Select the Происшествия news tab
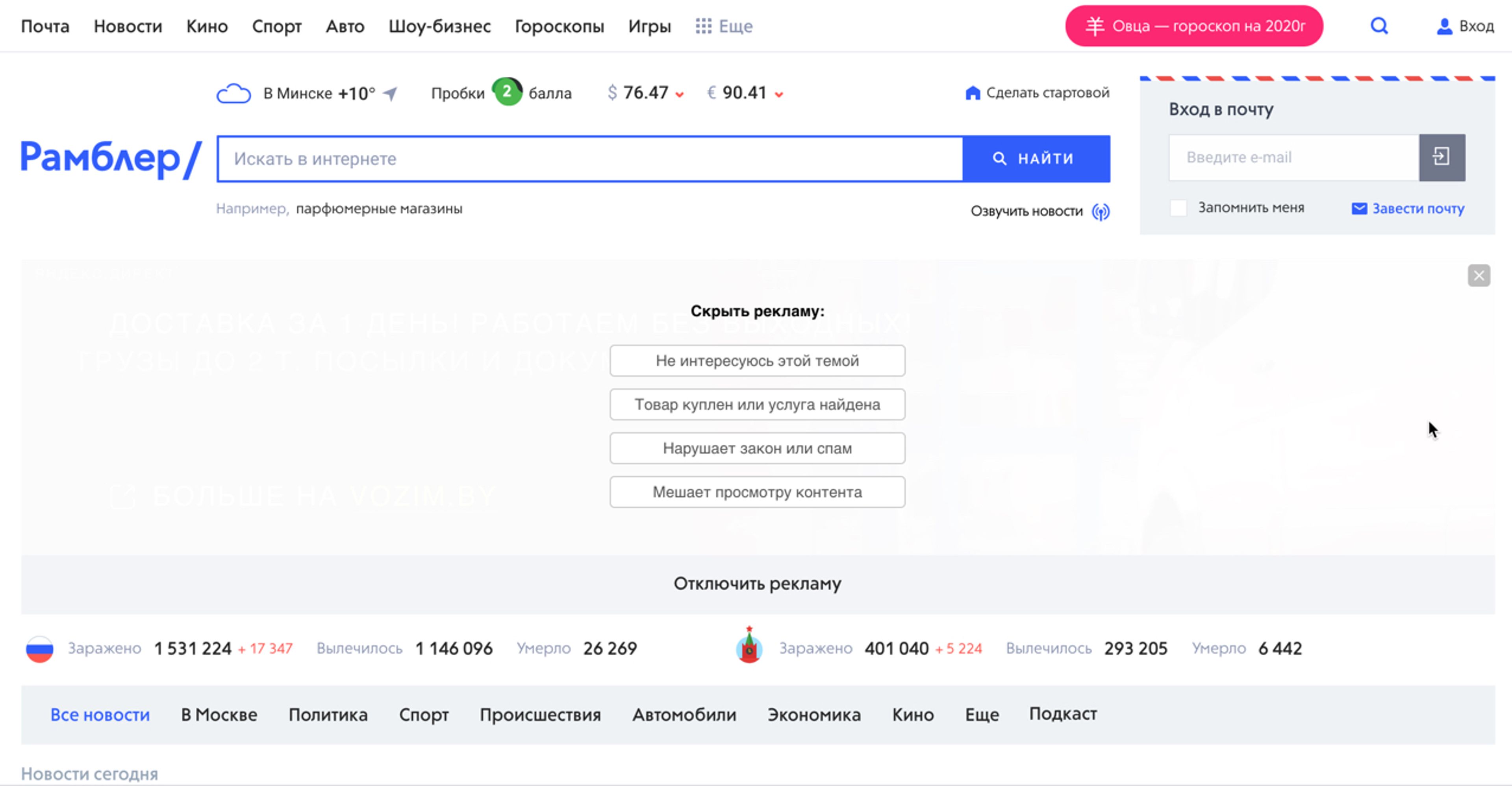Viewport: 1512px width, 786px height. tap(540, 715)
